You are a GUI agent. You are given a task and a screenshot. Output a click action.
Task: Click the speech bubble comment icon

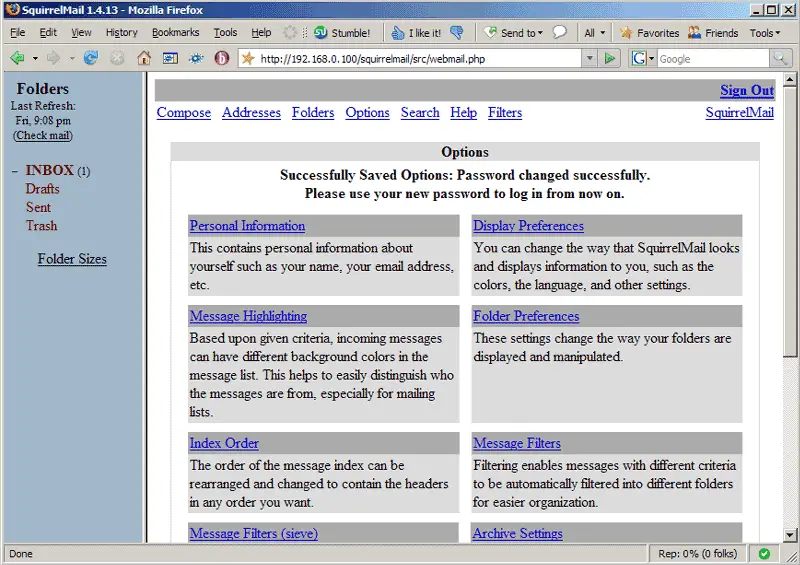[x=560, y=32]
